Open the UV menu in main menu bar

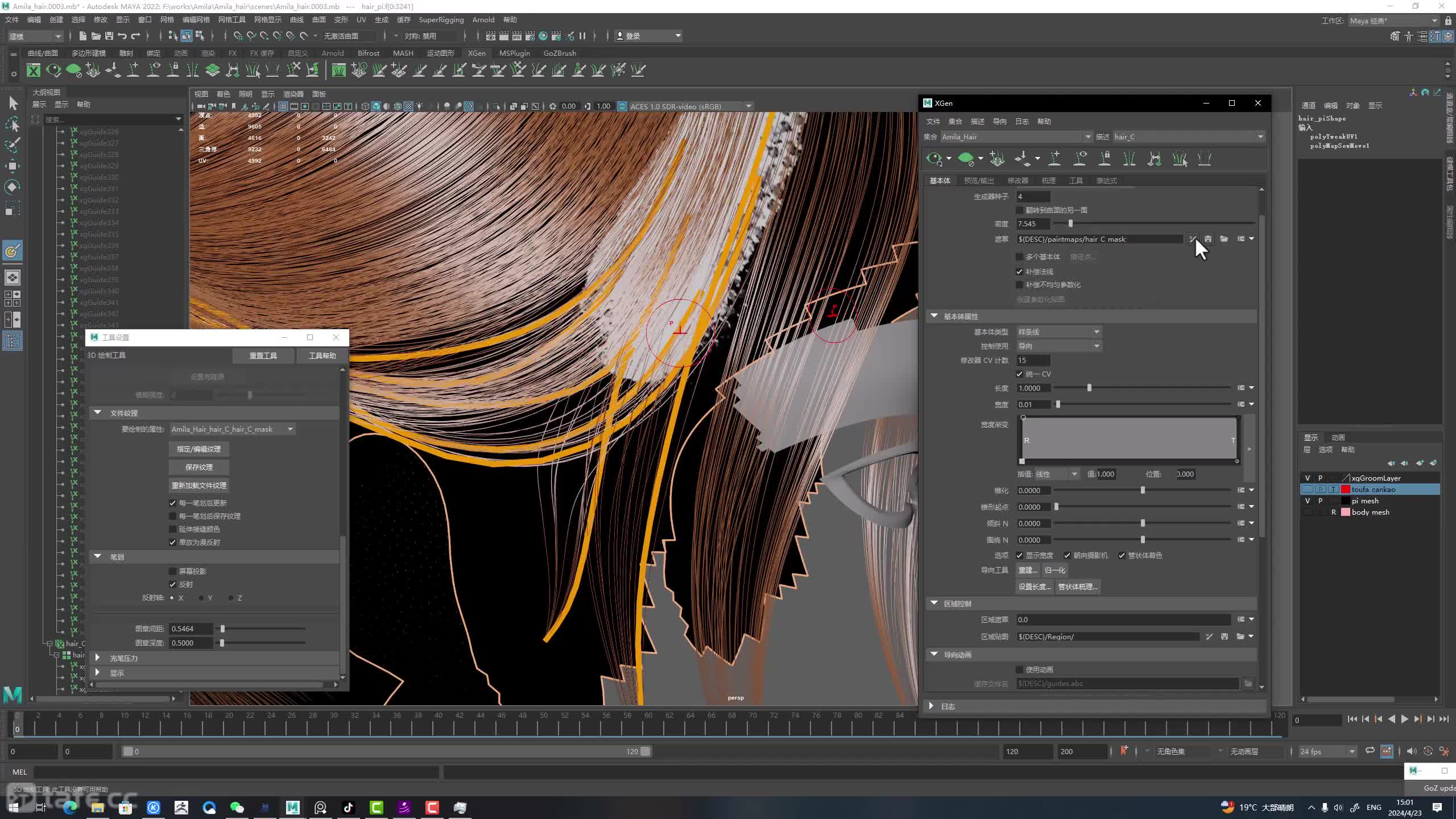(x=361, y=20)
